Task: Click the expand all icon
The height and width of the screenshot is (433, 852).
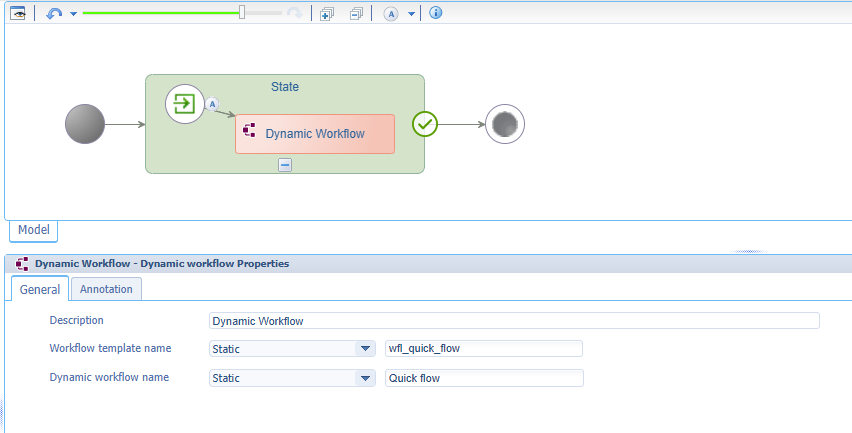Action: (326, 13)
